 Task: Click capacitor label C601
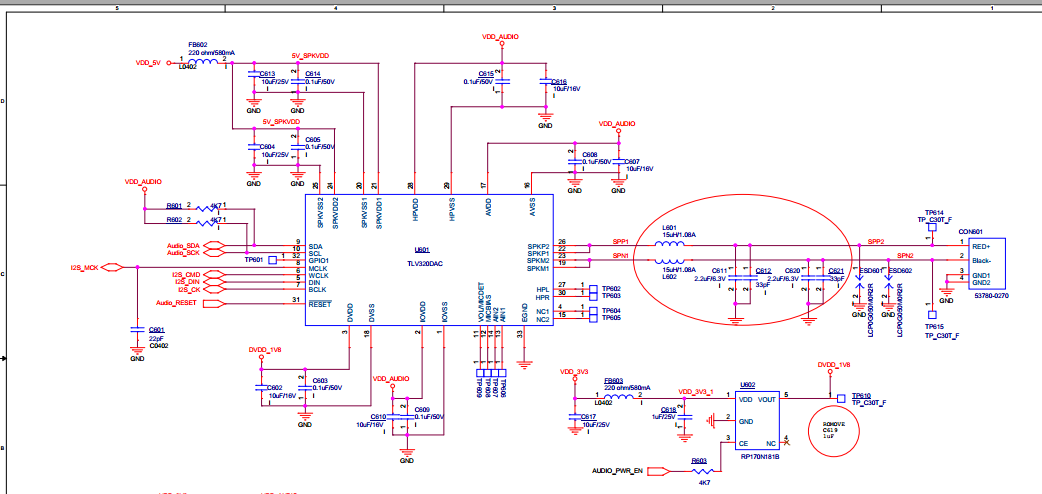click(157, 330)
